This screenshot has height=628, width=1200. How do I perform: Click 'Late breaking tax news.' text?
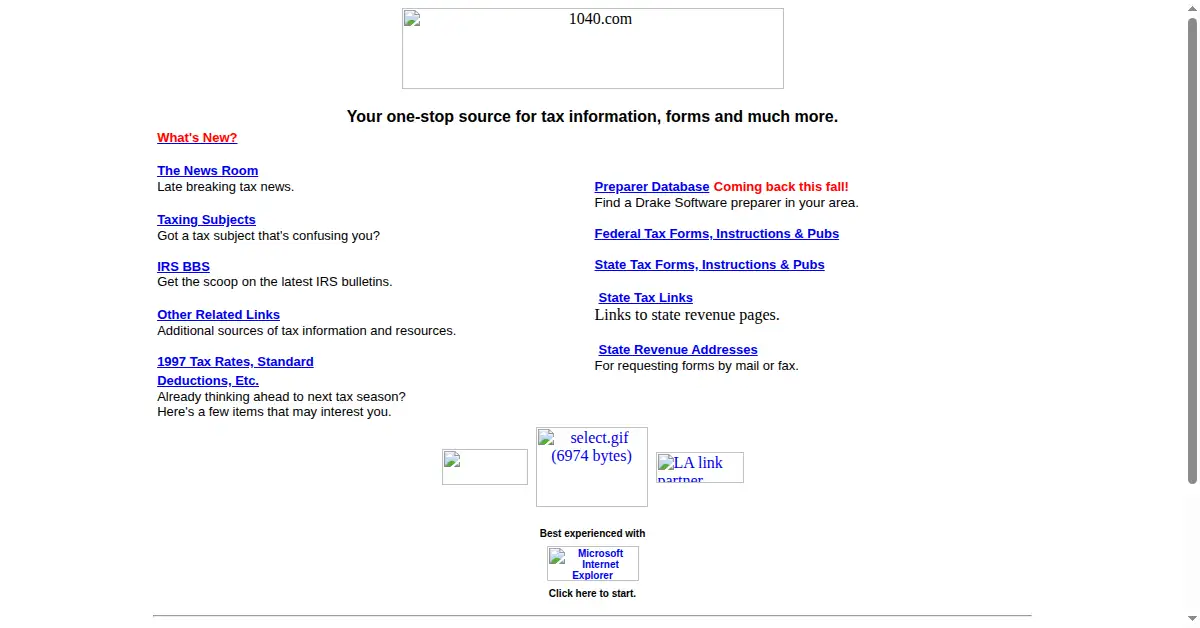tap(226, 187)
